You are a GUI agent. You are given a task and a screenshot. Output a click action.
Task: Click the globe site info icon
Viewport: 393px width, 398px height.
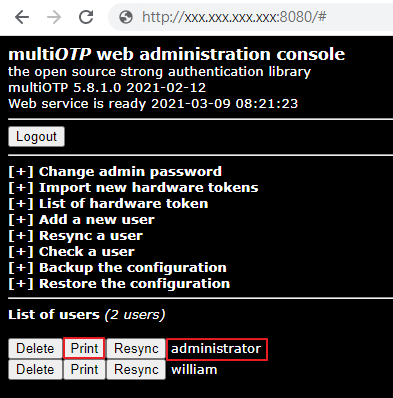coord(126,17)
